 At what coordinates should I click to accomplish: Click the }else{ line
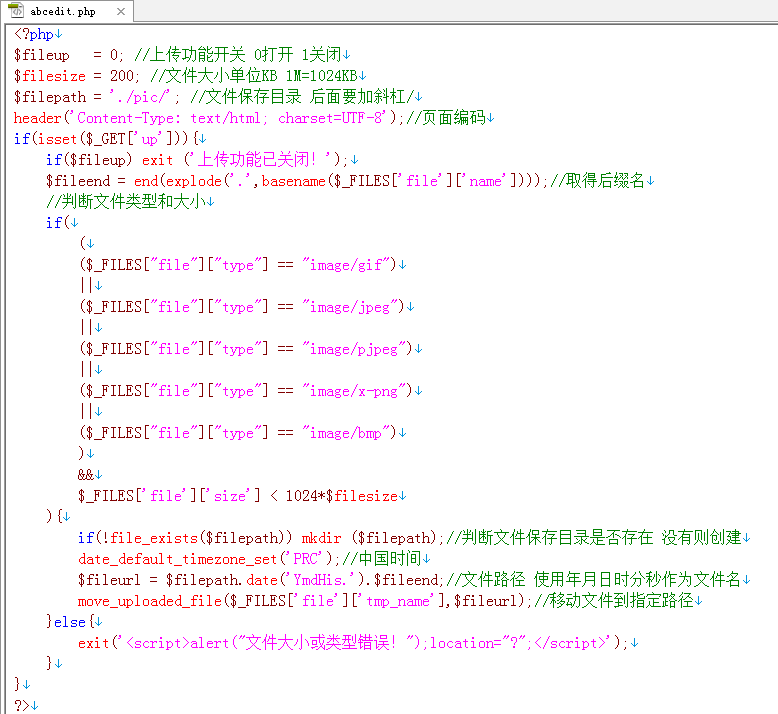(x=74, y=622)
